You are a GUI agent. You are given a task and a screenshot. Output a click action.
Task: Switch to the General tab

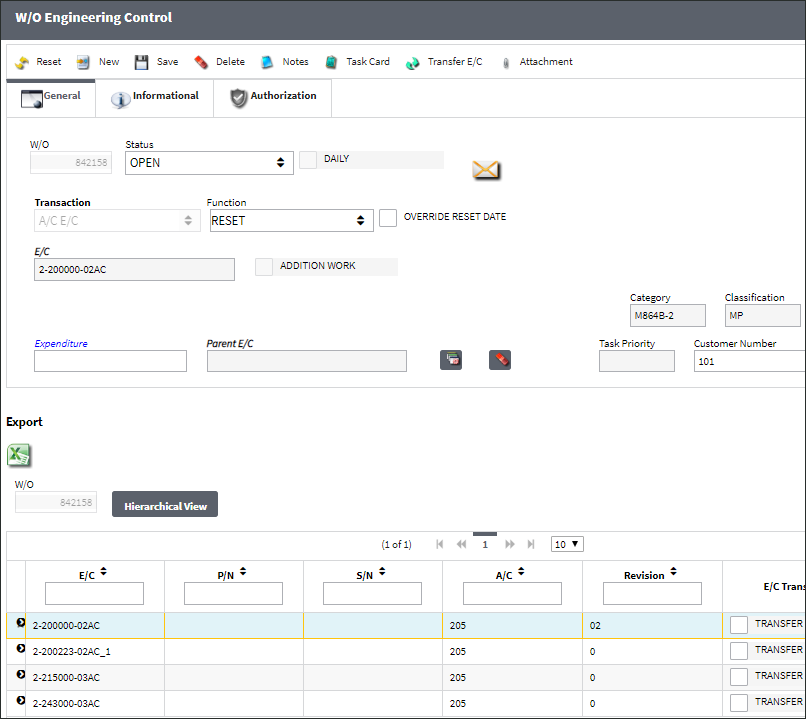click(x=51, y=98)
